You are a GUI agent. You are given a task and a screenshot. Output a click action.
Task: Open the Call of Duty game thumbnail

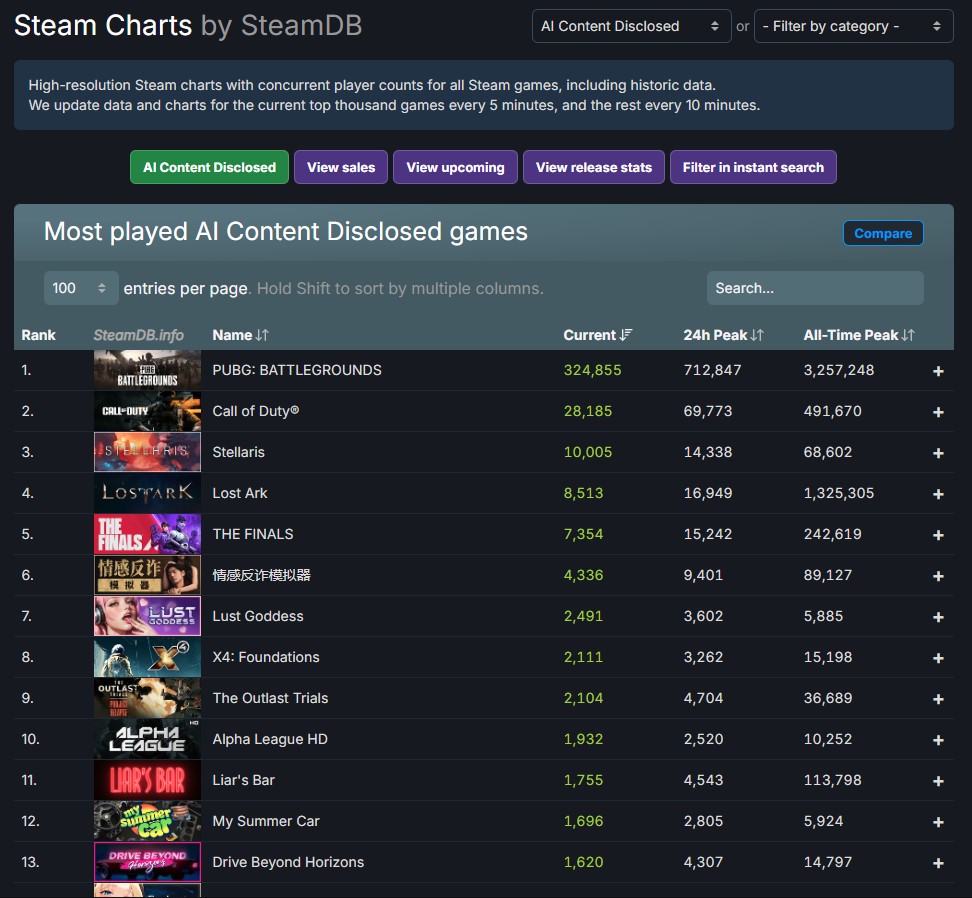point(148,411)
